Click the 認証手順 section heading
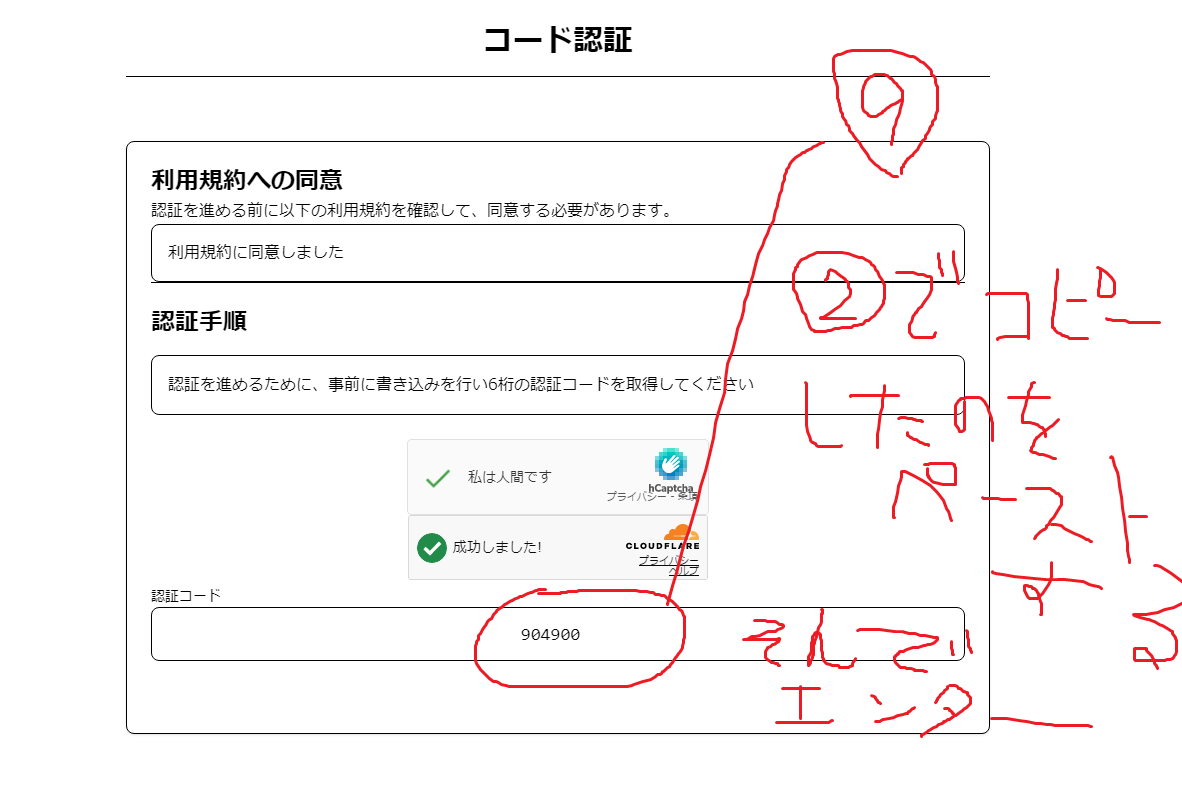The height and width of the screenshot is (803, 1182). point(199,321)
